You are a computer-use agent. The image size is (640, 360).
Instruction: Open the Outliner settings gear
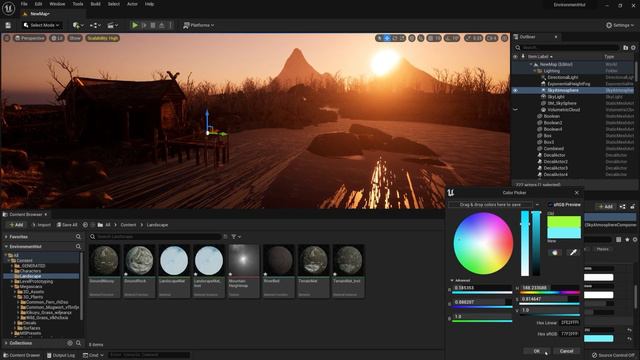(x=633, y=47)
